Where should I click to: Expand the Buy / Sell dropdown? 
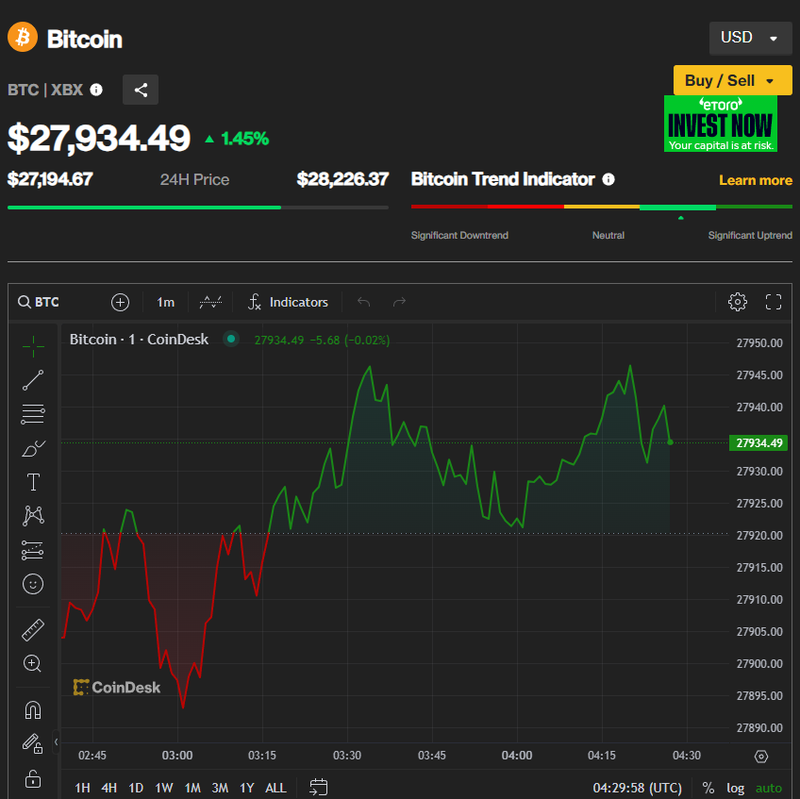(x=725, y=81)
